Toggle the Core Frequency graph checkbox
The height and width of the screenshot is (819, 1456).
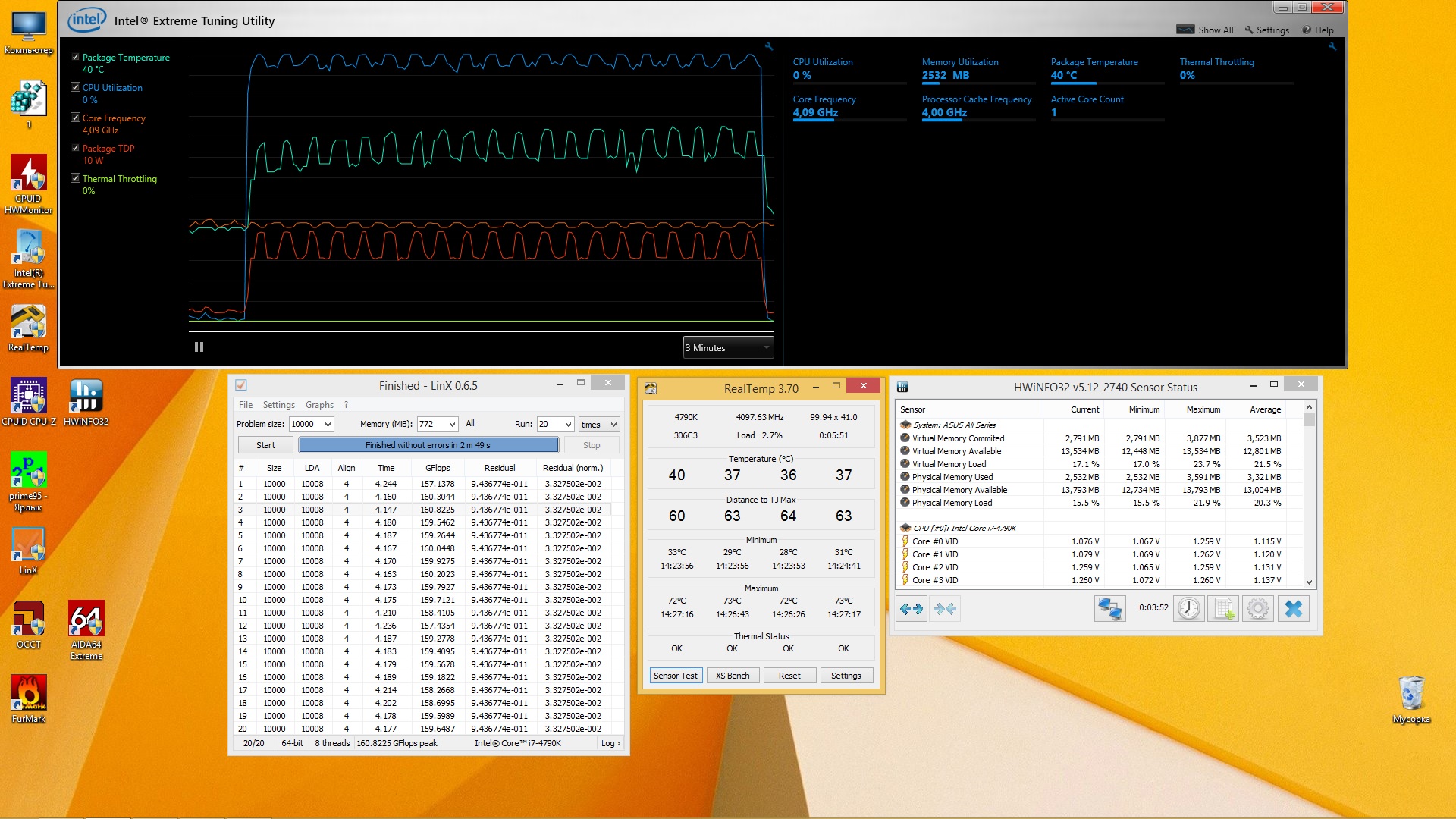(x=76, y=118)
